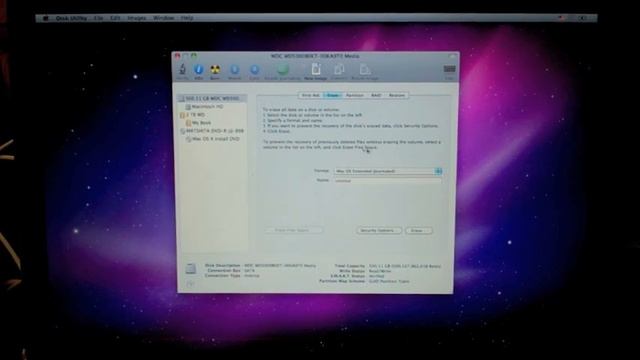Open the Format dropdown
640x360 pixels.
(x=388, y=171)
